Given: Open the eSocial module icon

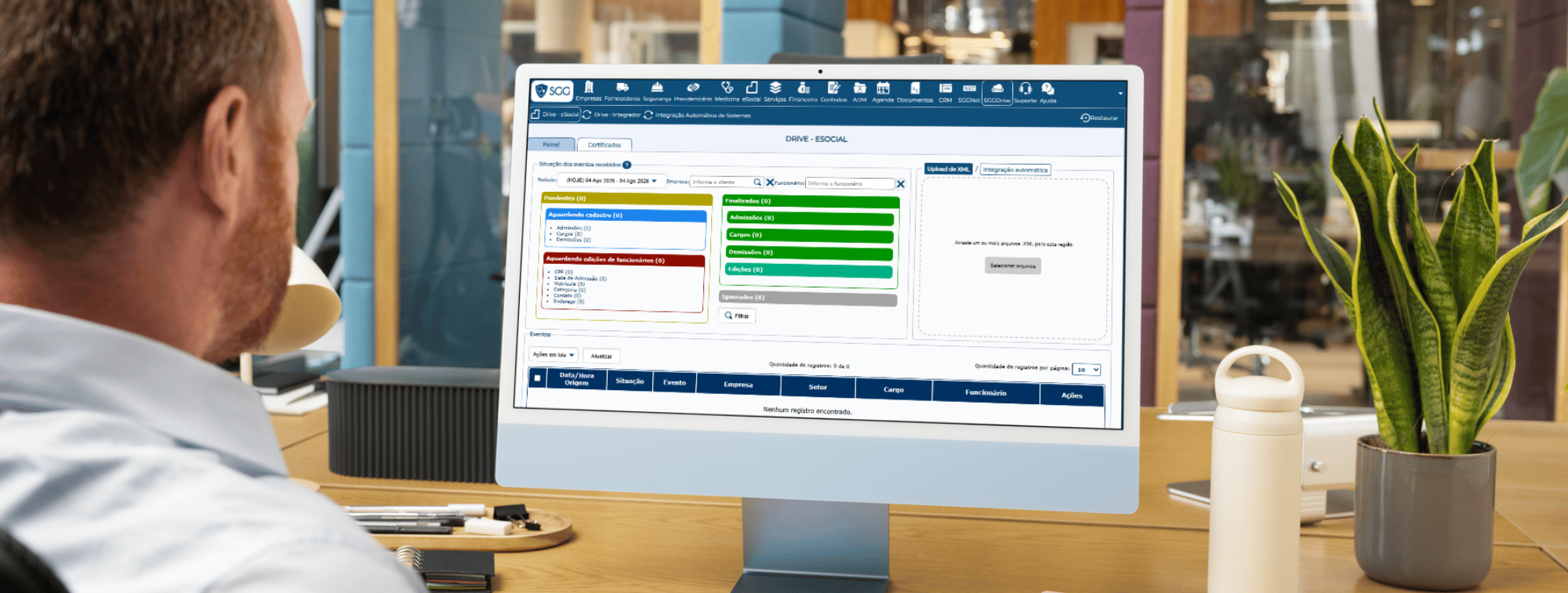Looking at the screenshot, I should (752, 88).
